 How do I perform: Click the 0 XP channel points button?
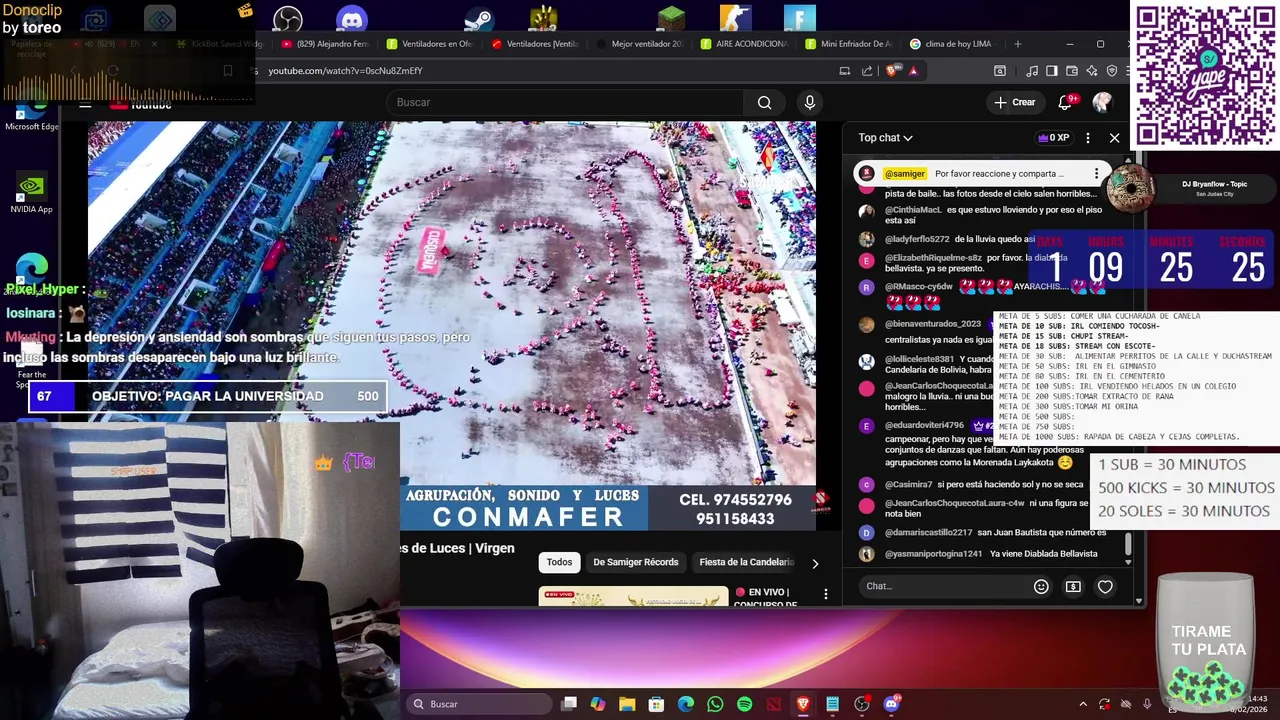tap(1053, 138)
